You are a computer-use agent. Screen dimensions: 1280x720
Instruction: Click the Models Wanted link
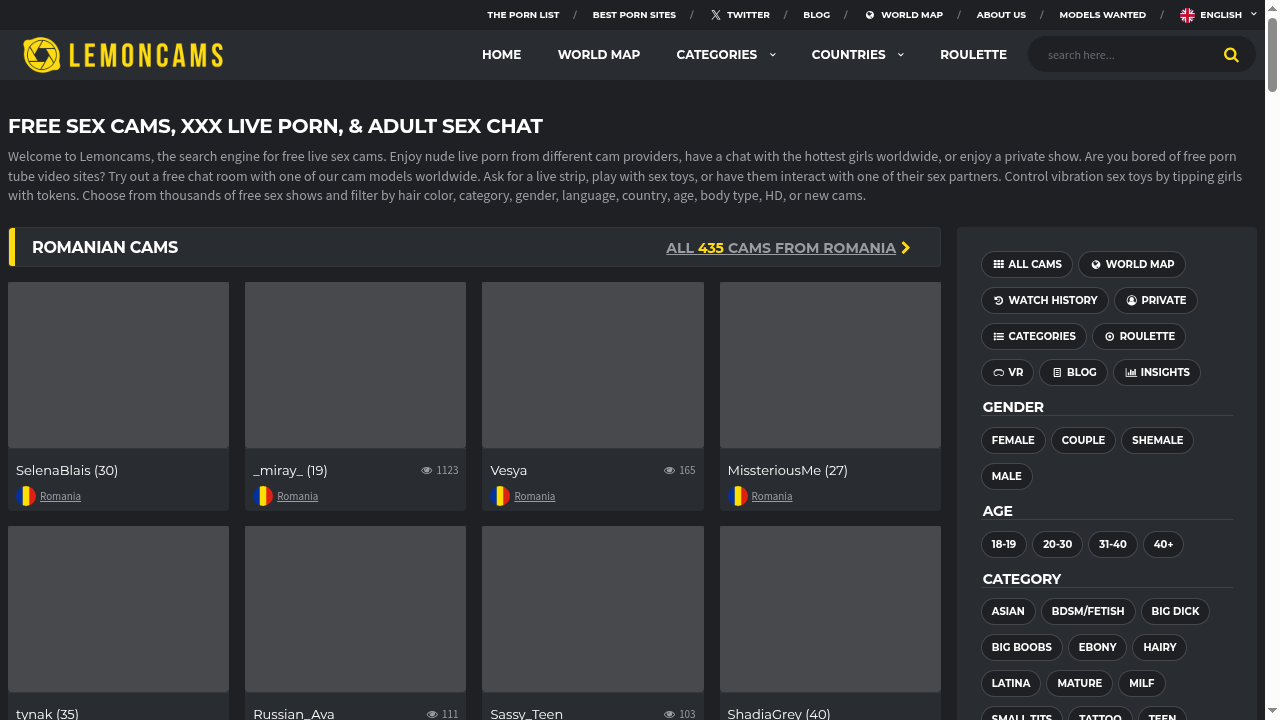click(x=1102, y=15)
